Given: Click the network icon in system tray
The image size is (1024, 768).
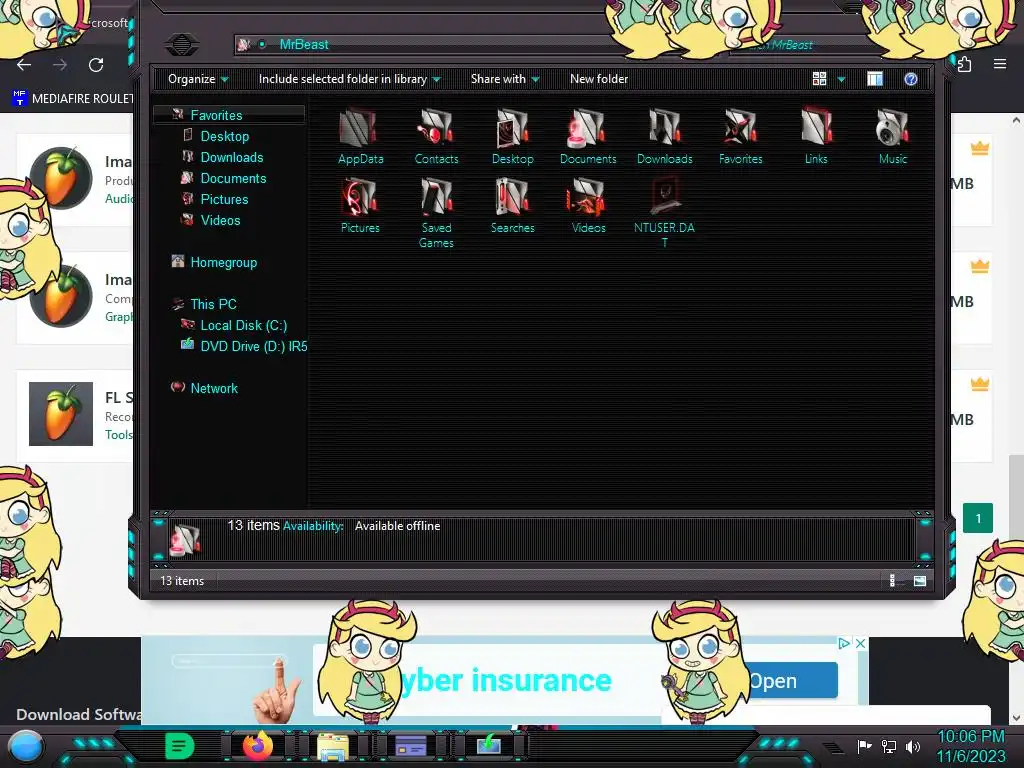Looking at the screenshot, I should (x=889, y=746).
